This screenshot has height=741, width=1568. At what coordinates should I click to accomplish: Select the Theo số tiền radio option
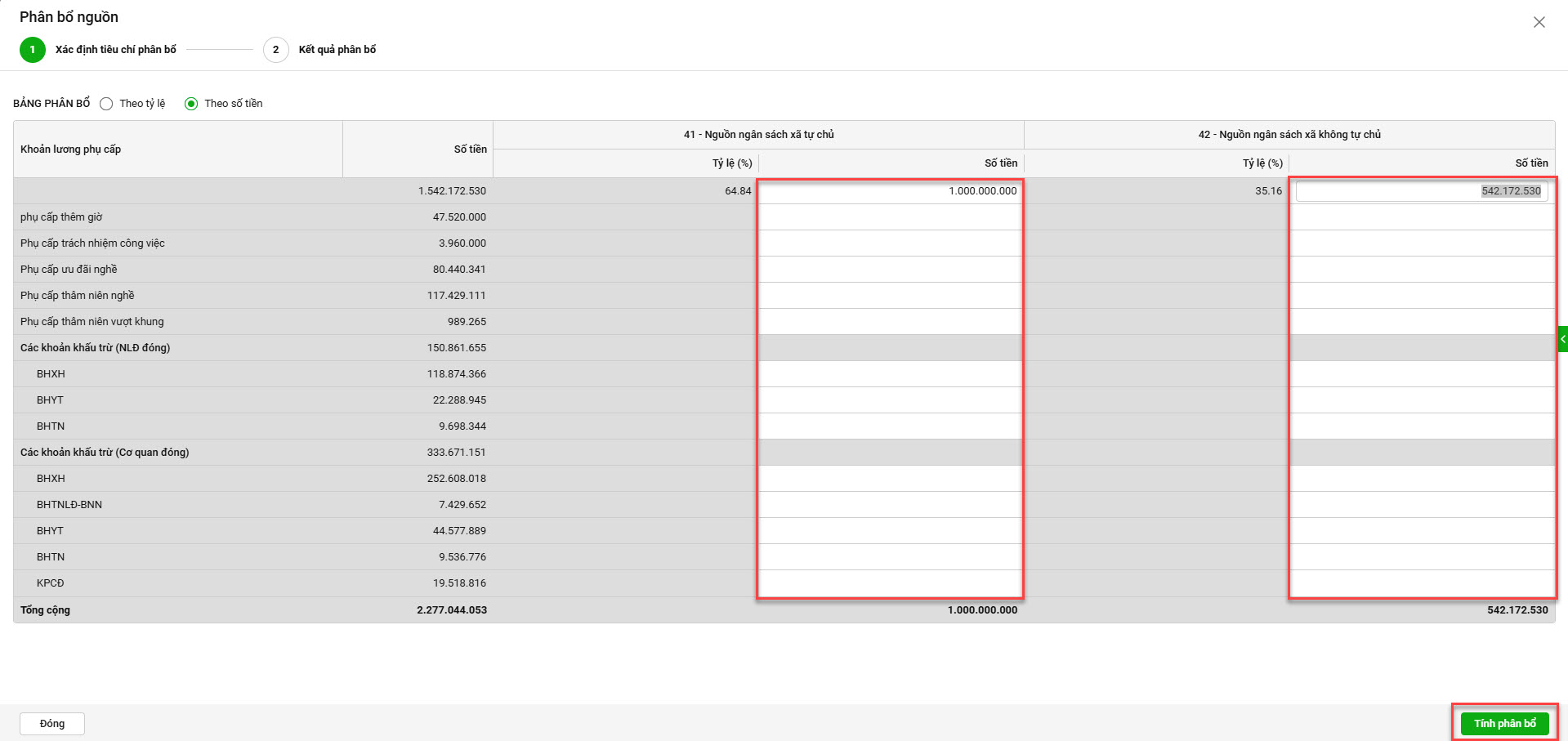click(191, 104)
